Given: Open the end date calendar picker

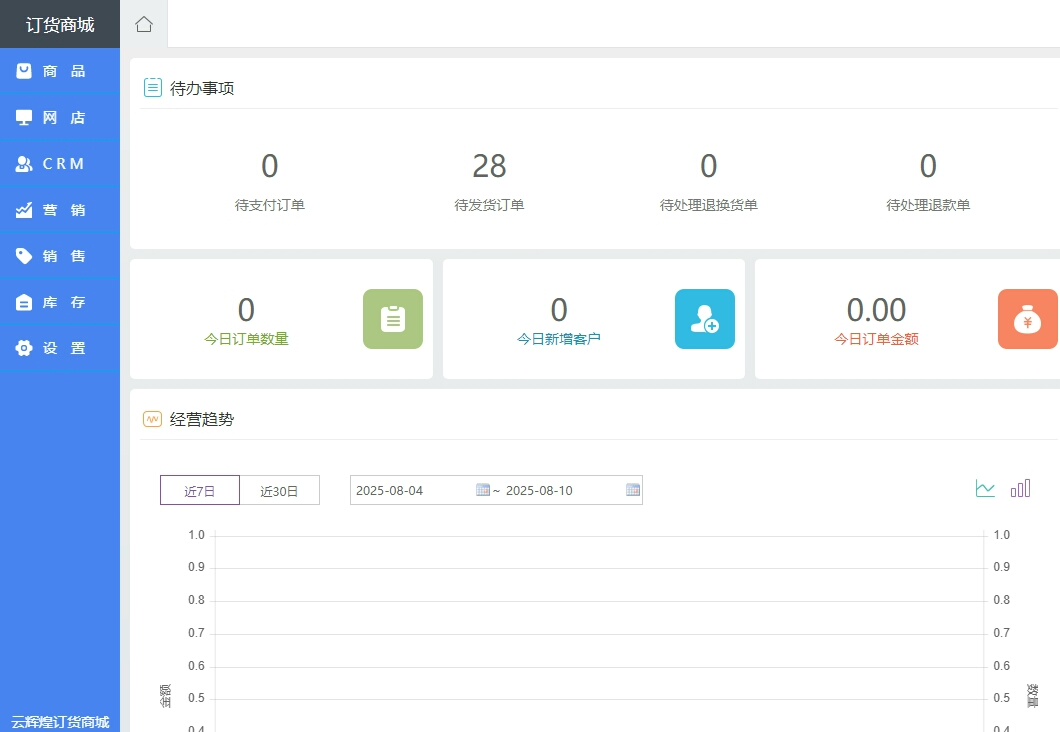Looking at the screenshot, I should (632, 490).
